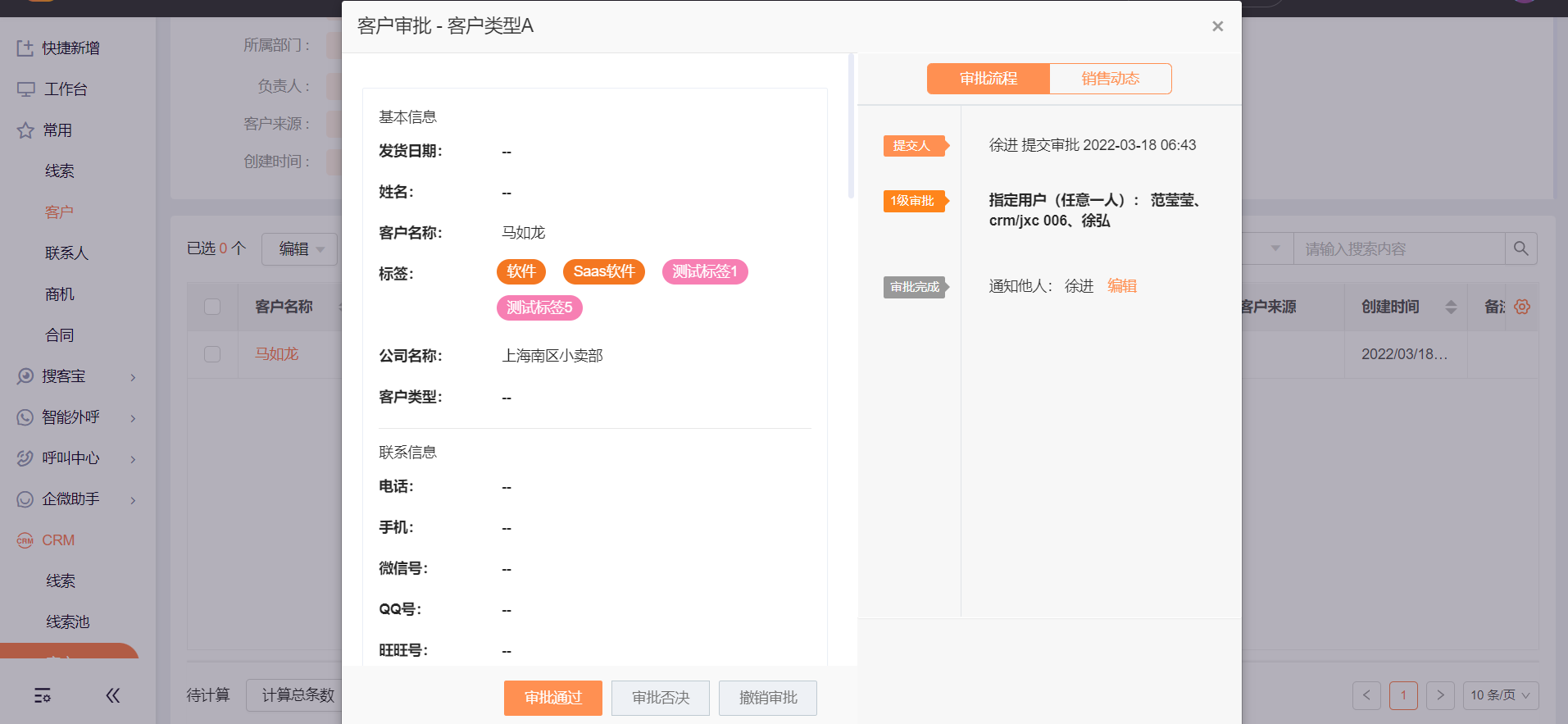
Task: Click the 审批通过 approve button
Action: click(552, 698)
